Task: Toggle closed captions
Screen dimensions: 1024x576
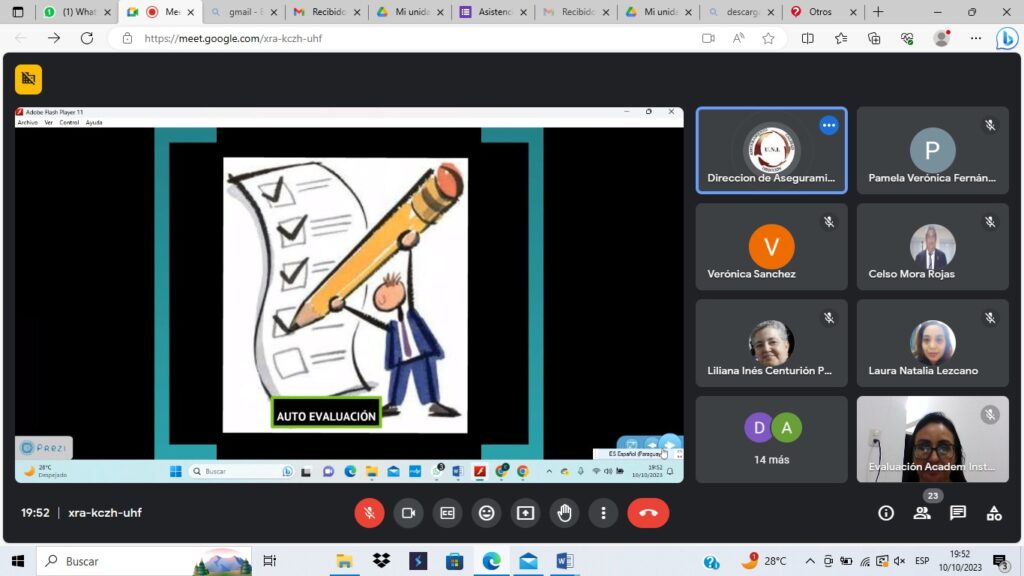Action: pyautogui.click(x=447, y=513)
